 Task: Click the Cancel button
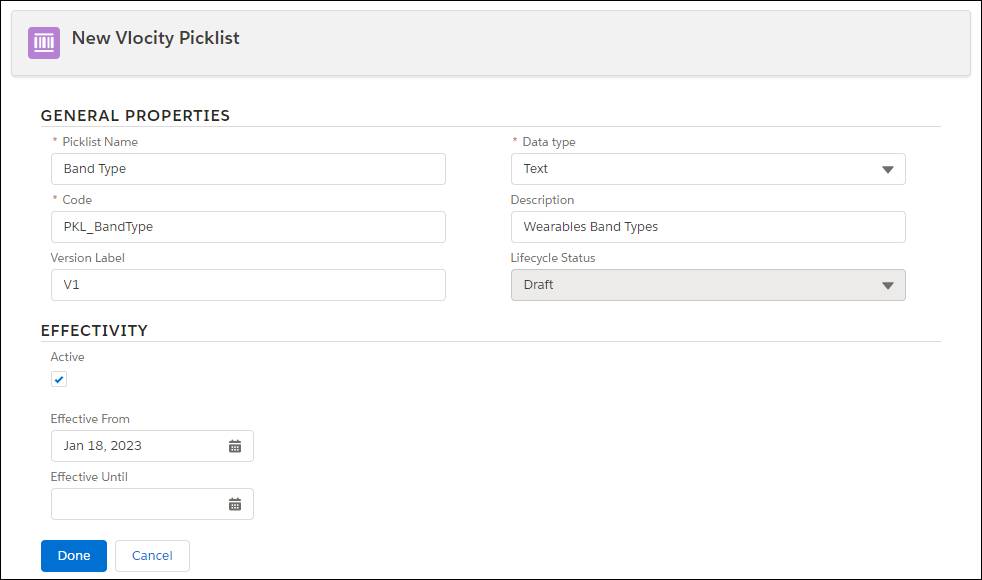click(152, 556)
